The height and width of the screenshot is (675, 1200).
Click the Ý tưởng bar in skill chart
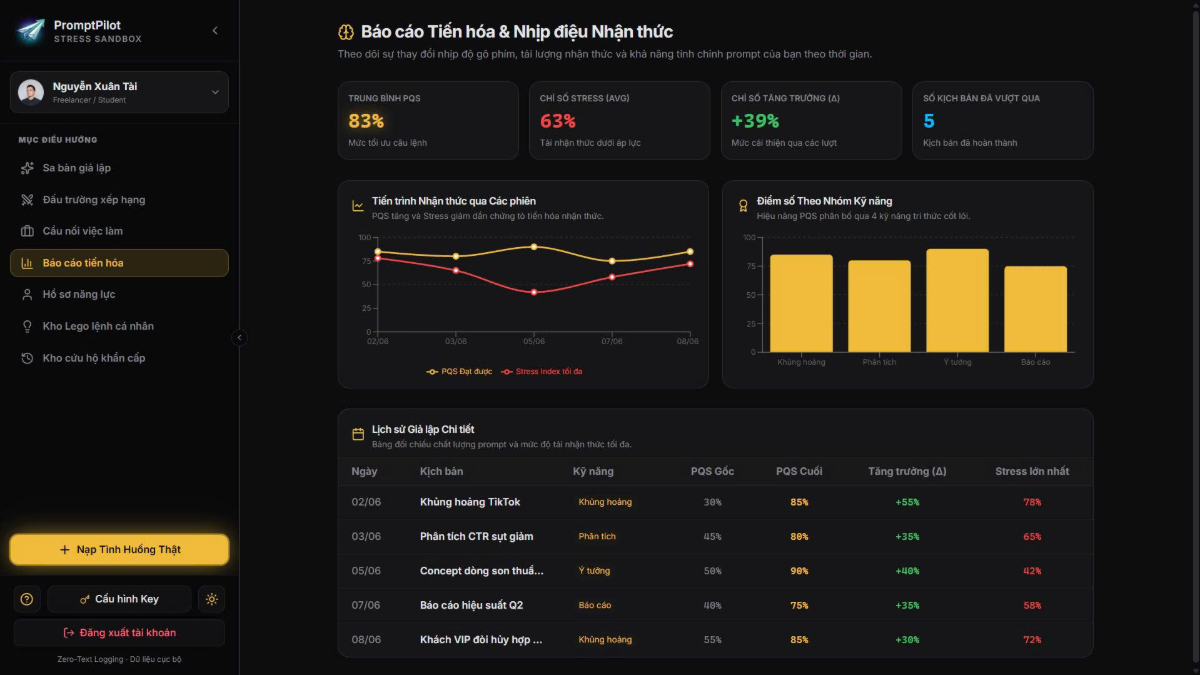pyautogui.click(x=957, y=301)
